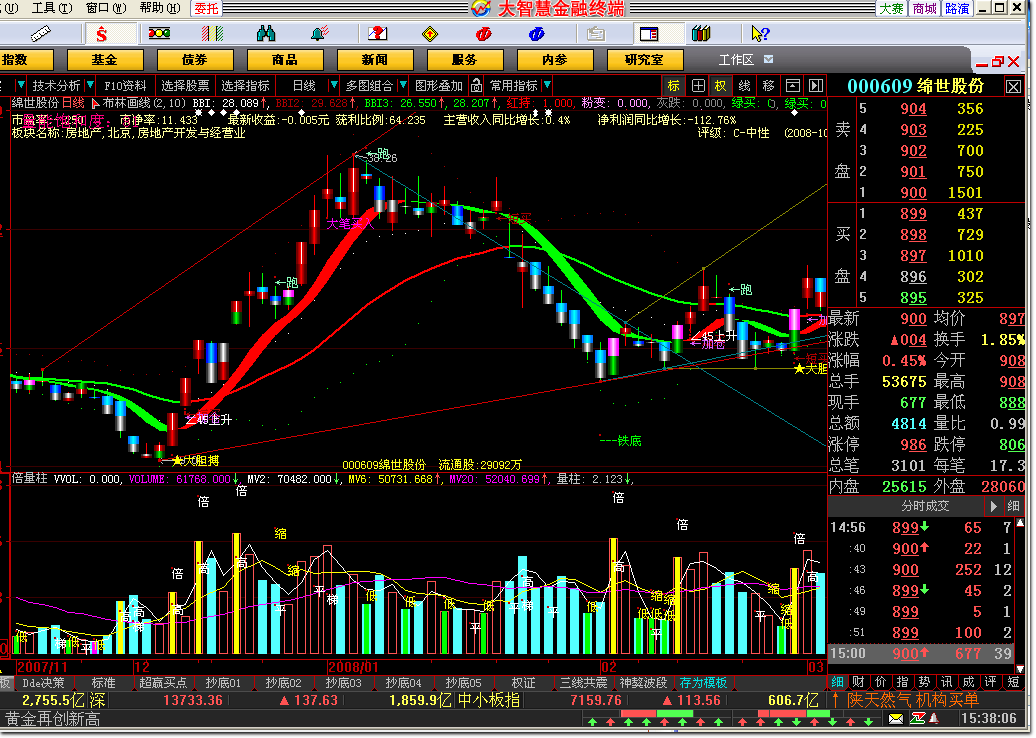Screen dimensions: 1036x738
Task: Click the 研究室 yellow button
Action: coord(644,59)
